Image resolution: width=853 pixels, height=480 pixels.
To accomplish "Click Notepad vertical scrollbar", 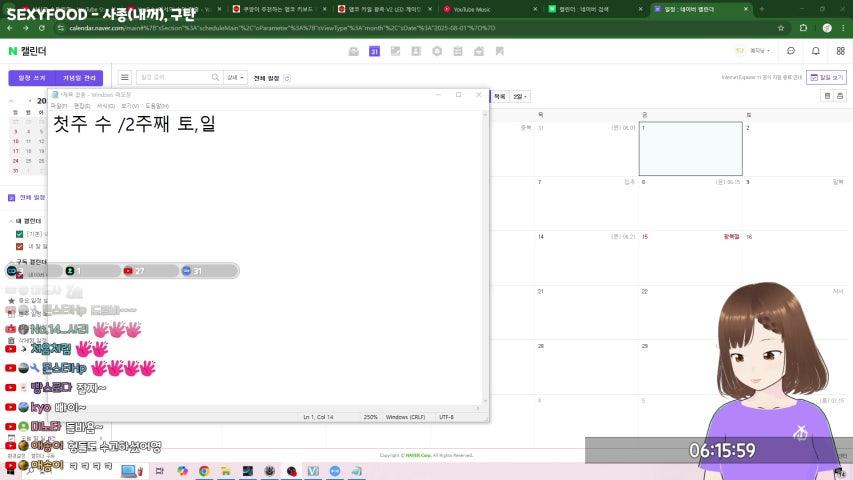I will 485,259.
